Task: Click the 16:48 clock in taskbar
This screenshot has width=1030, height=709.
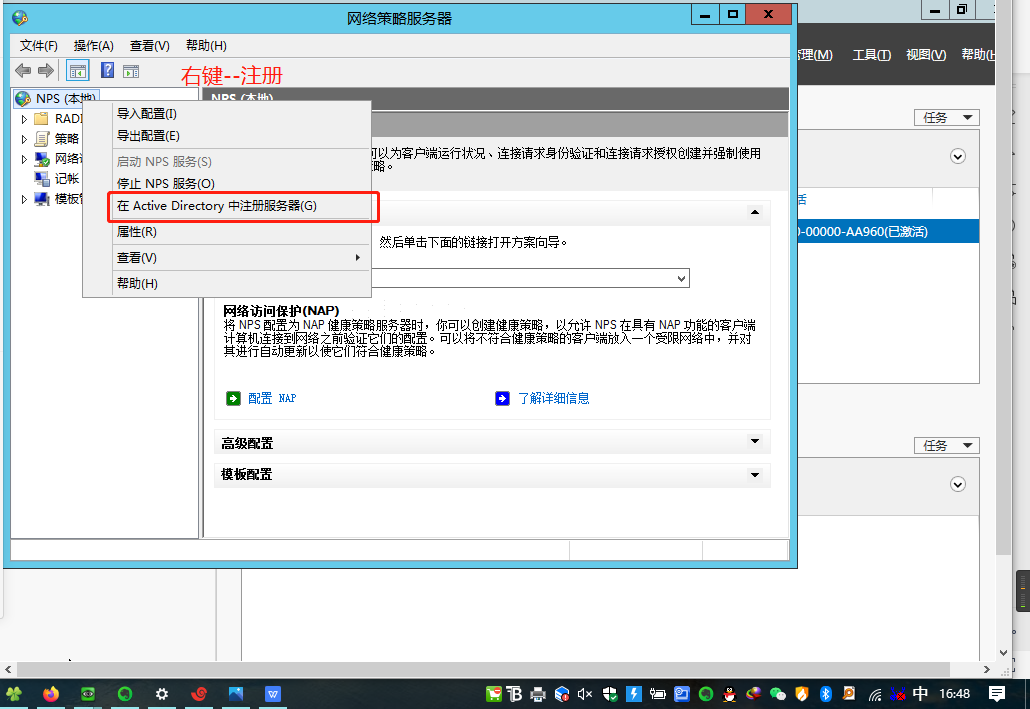Action: click(954, 694)
